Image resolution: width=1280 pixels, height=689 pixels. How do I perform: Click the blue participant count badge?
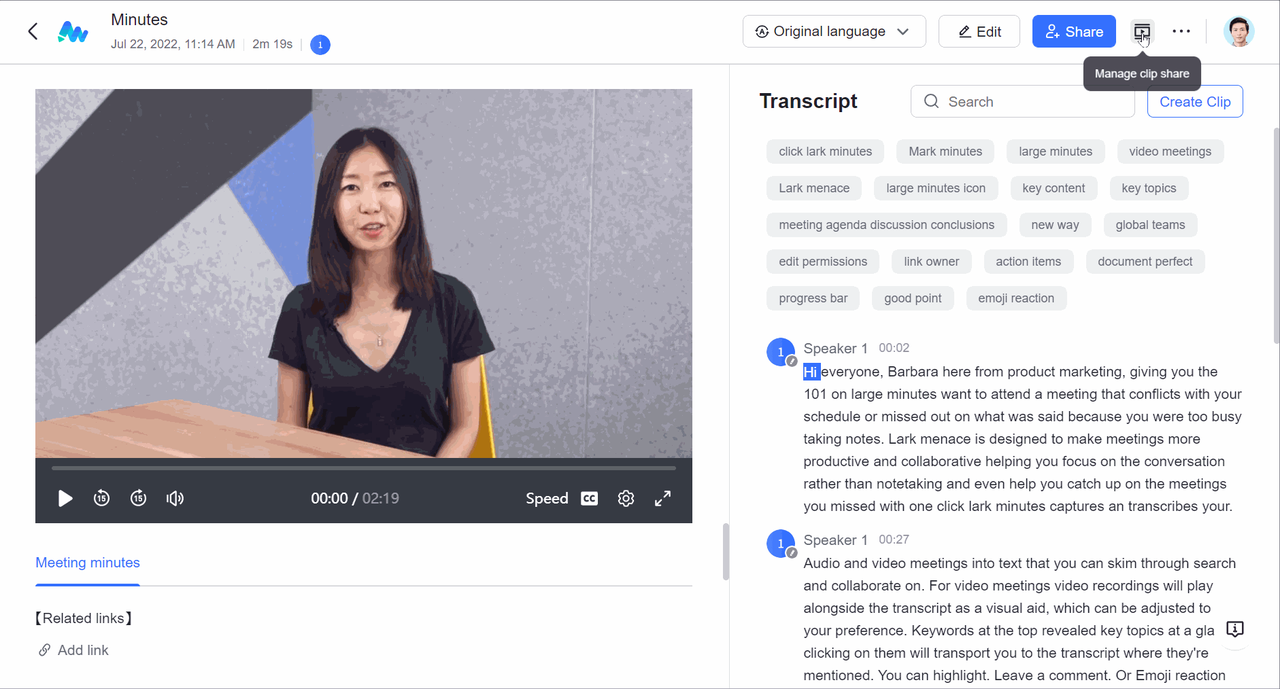320,44
